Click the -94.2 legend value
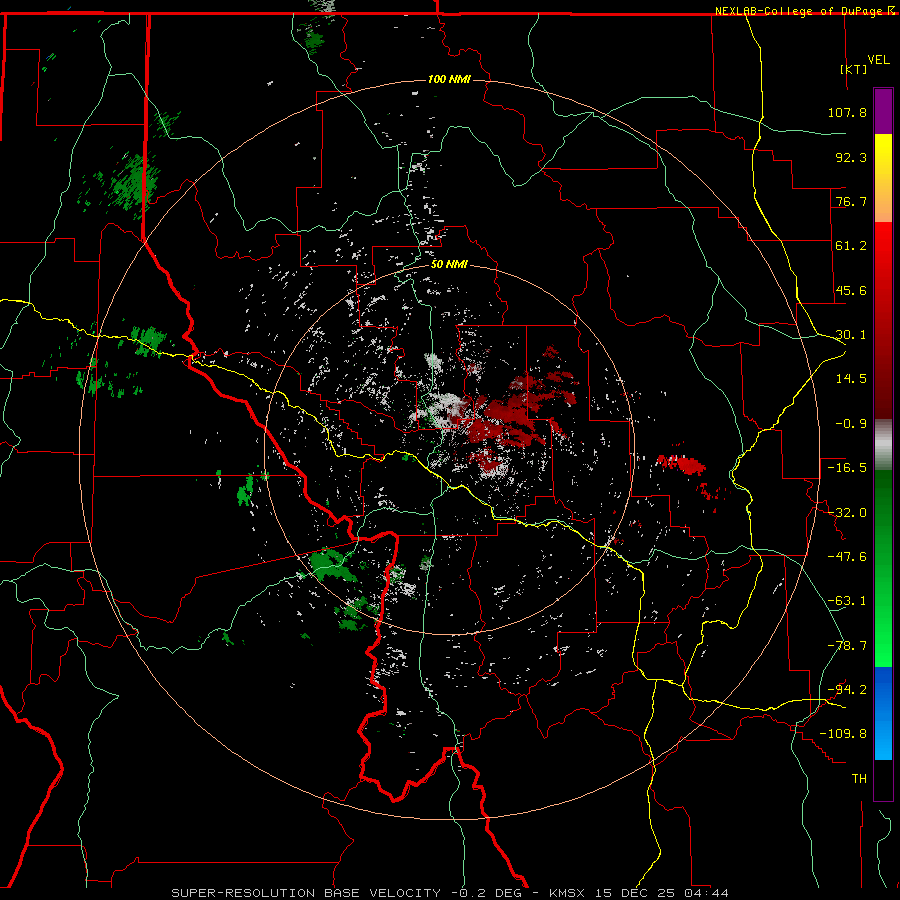Image resolution: width=900 pixels, height=900 pixels. (x=847, y=690)
